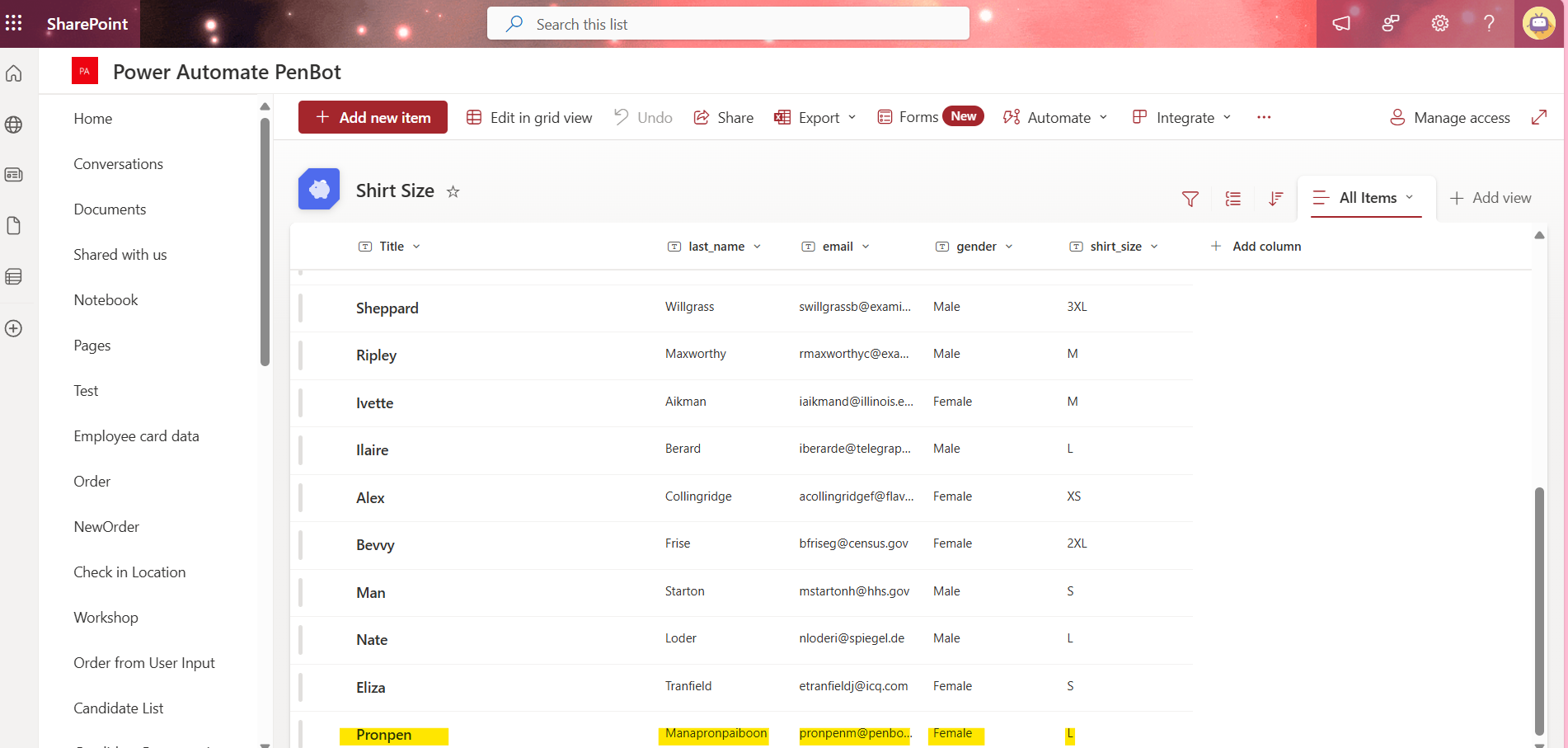The image size is (1568, 748).
Task: Expand the All Items view selector
Action: pos(1365,197)
